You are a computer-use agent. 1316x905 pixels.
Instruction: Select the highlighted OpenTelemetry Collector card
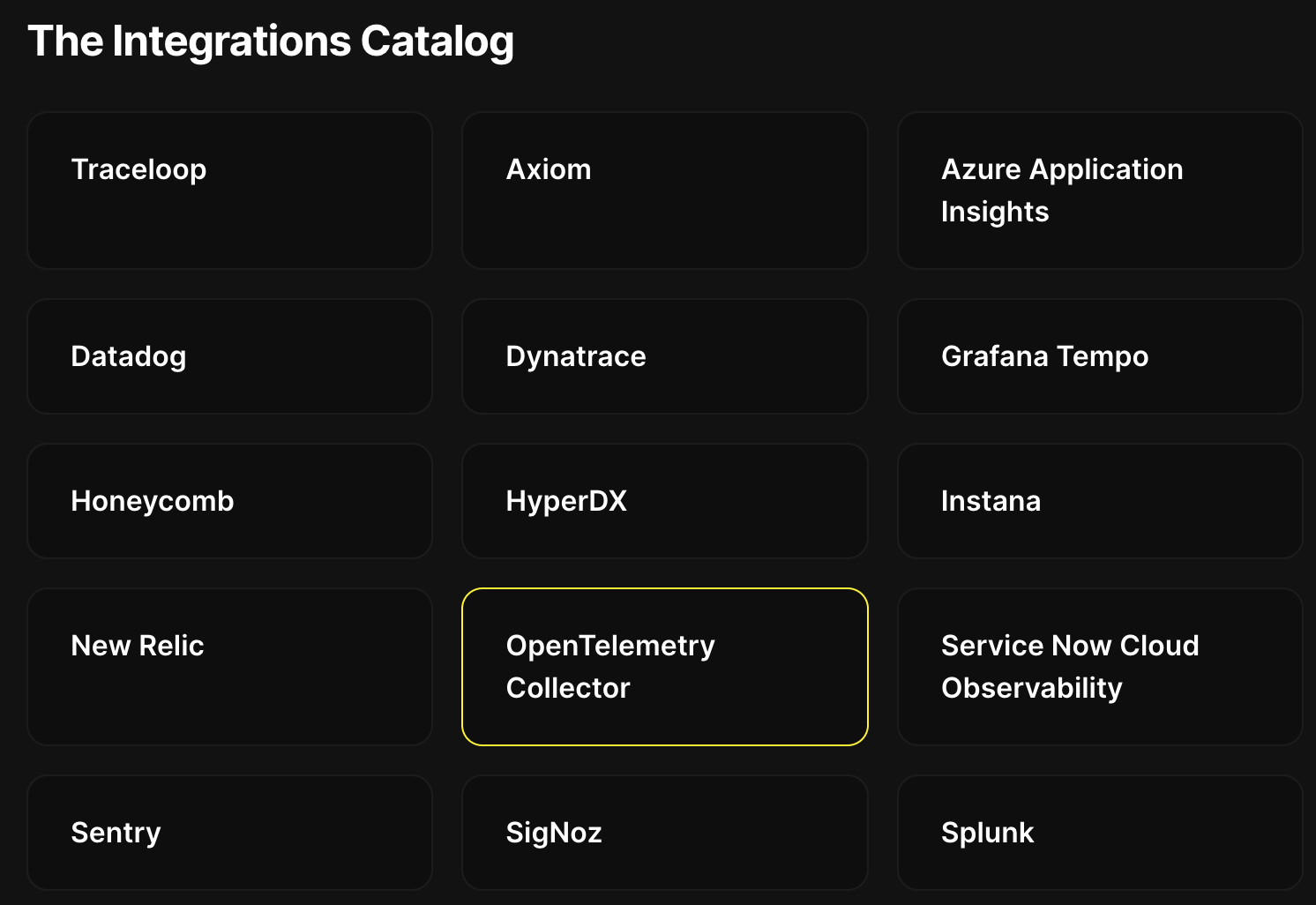click(x=664, y=667)
